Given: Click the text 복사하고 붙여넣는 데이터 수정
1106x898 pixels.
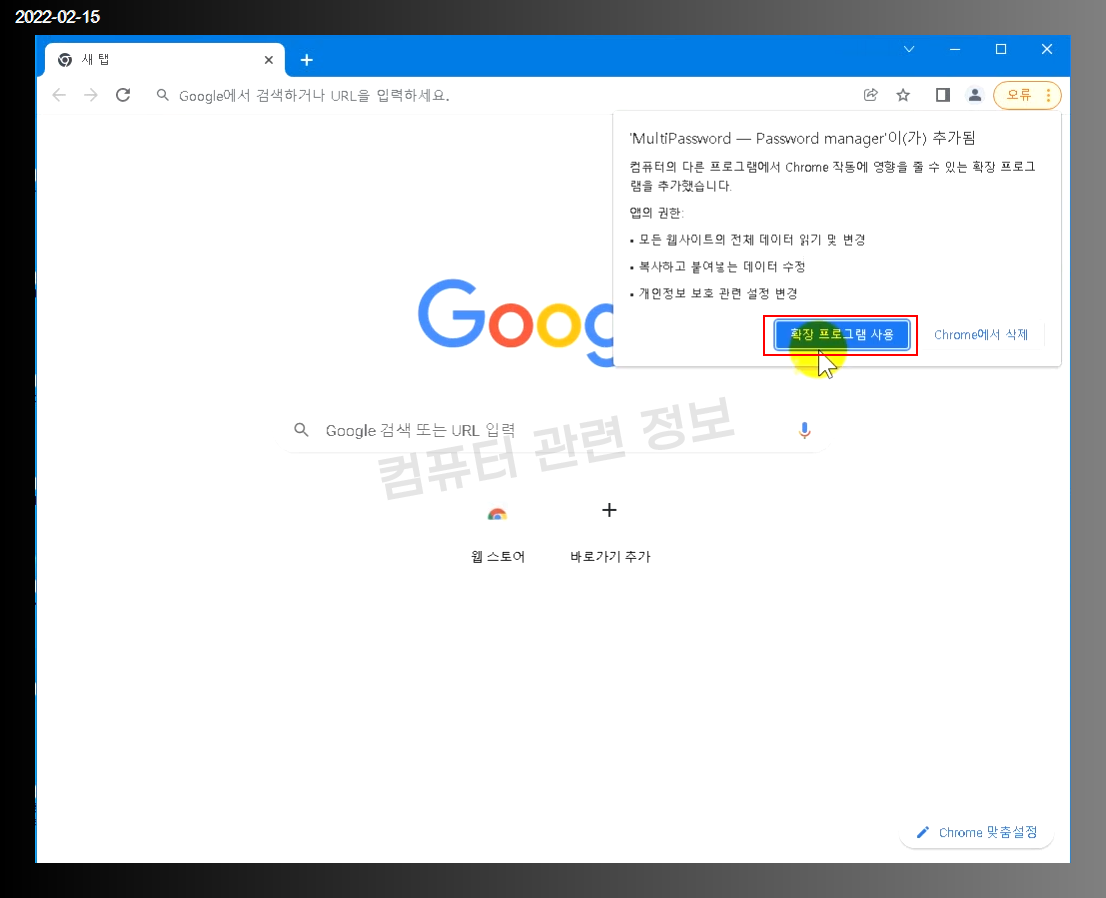Looking at the screenshot, I should pyautogui.click(x=722, y=267).
